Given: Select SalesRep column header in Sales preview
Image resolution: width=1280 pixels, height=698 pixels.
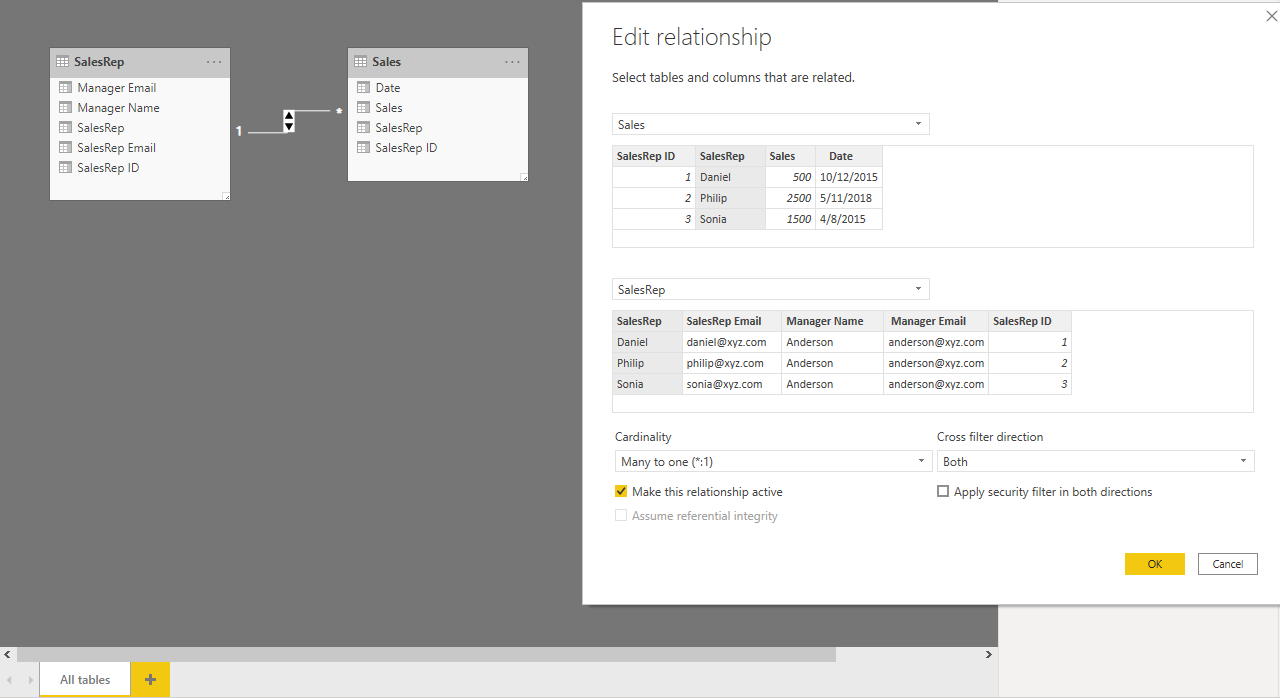Looking at the screenshot, I should click(730, 156).
